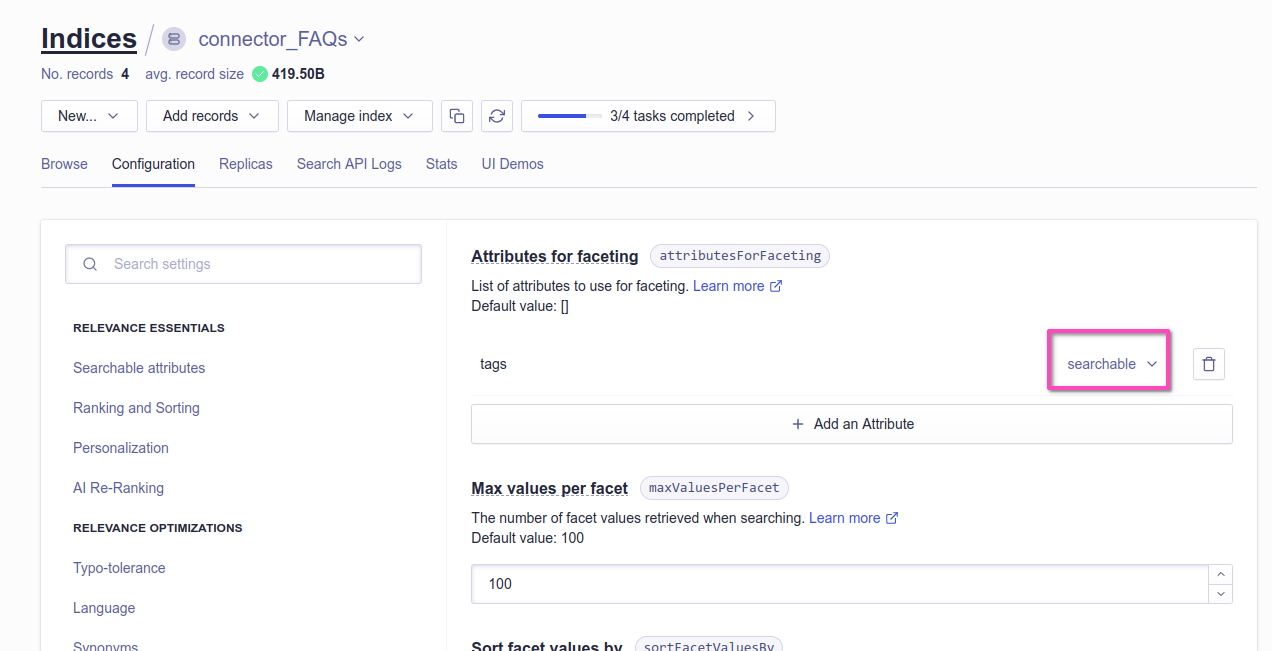
Task: Click the database icon beside connector_FAQs
Action: [x=173, y=38]
